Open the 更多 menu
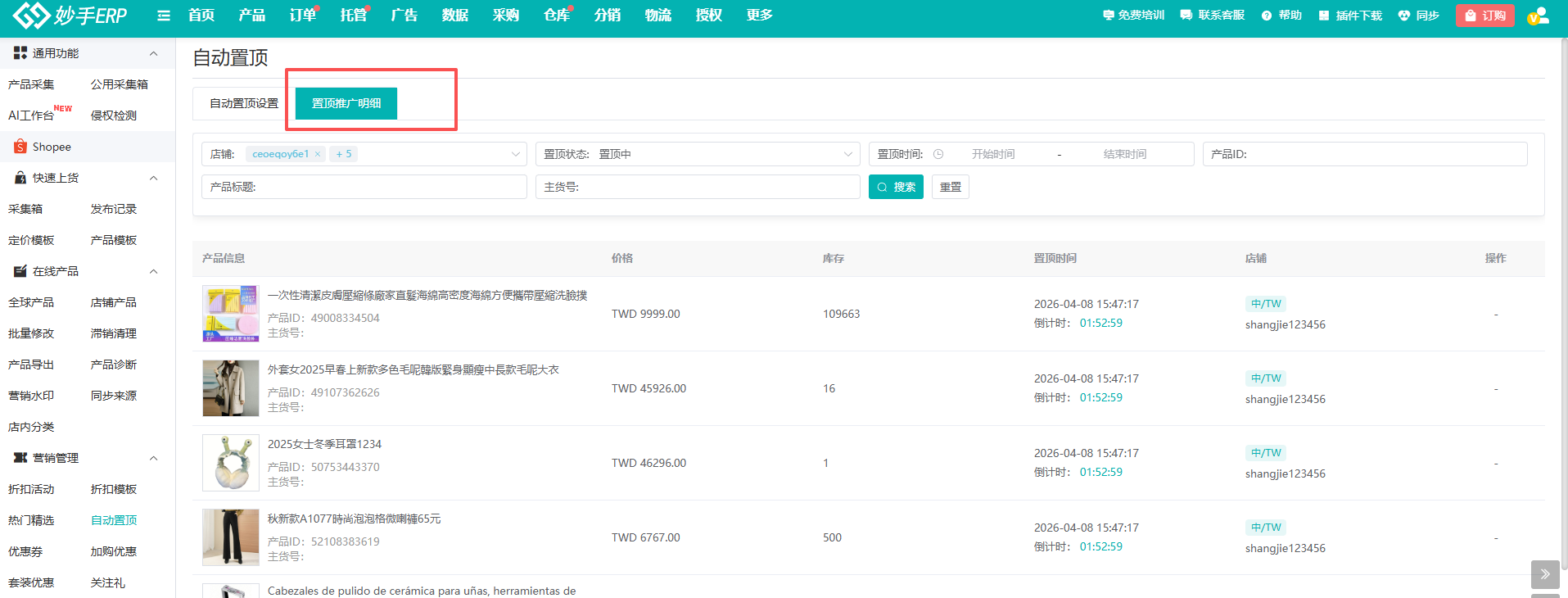This screenshot has width=1568, height=598. (x=760, y=15)
